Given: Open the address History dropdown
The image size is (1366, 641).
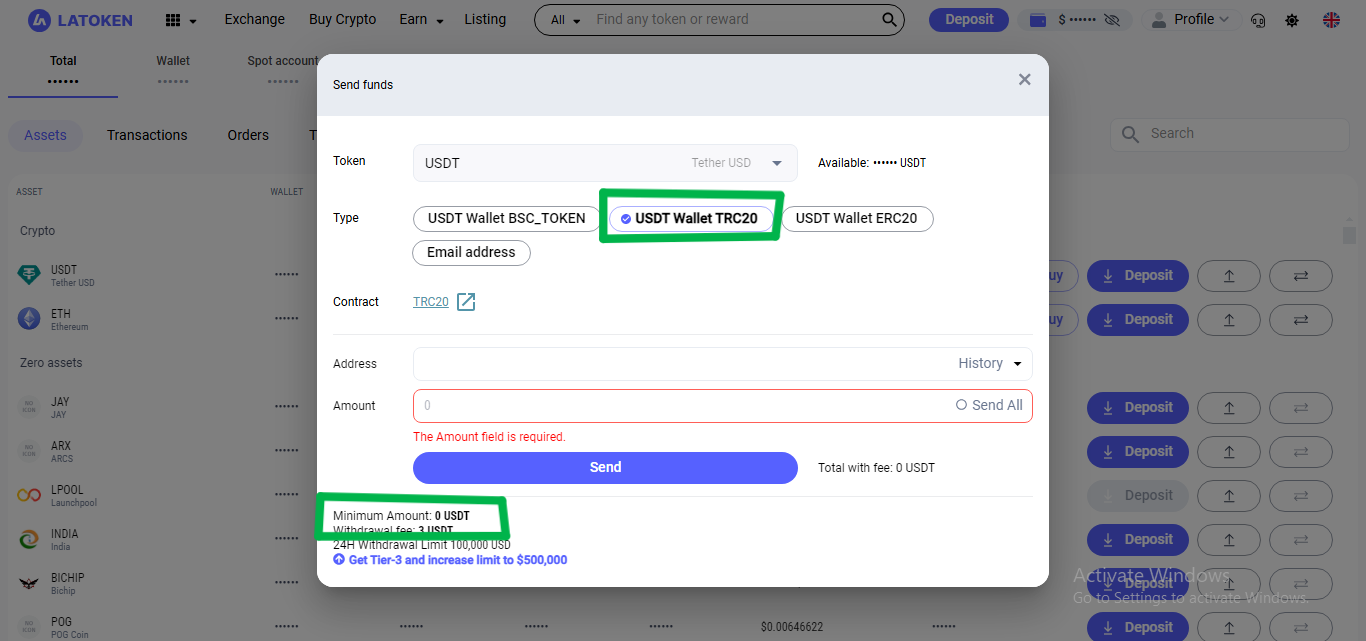Looking at the screenshot, I should coord(990,364).
